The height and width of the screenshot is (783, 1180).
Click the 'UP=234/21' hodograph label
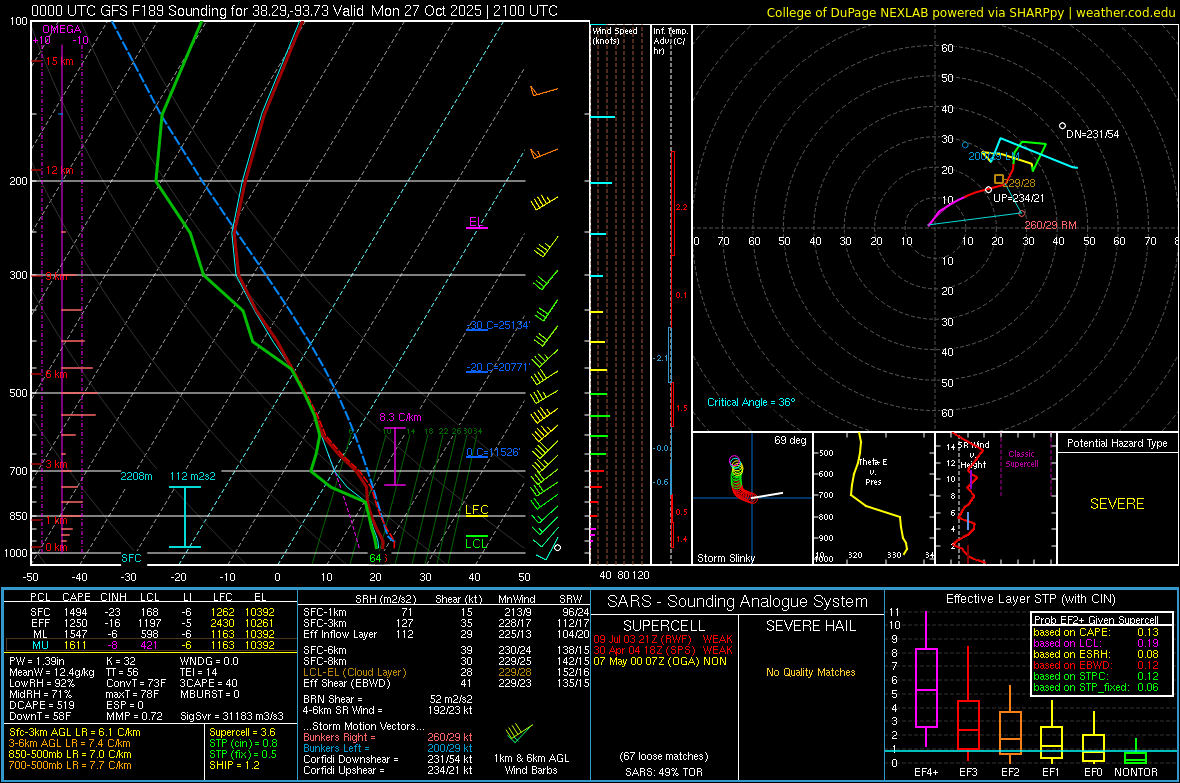click(x=1019, y=198)
